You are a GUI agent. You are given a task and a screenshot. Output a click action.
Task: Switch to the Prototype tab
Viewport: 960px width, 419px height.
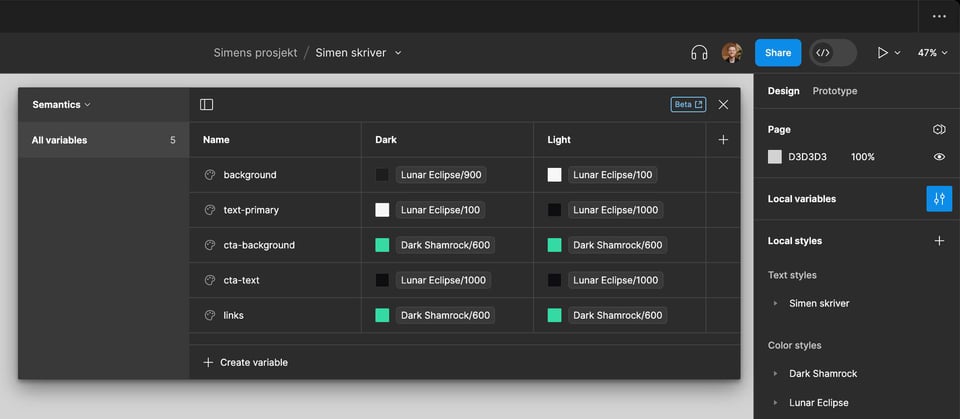coord(834,91)
